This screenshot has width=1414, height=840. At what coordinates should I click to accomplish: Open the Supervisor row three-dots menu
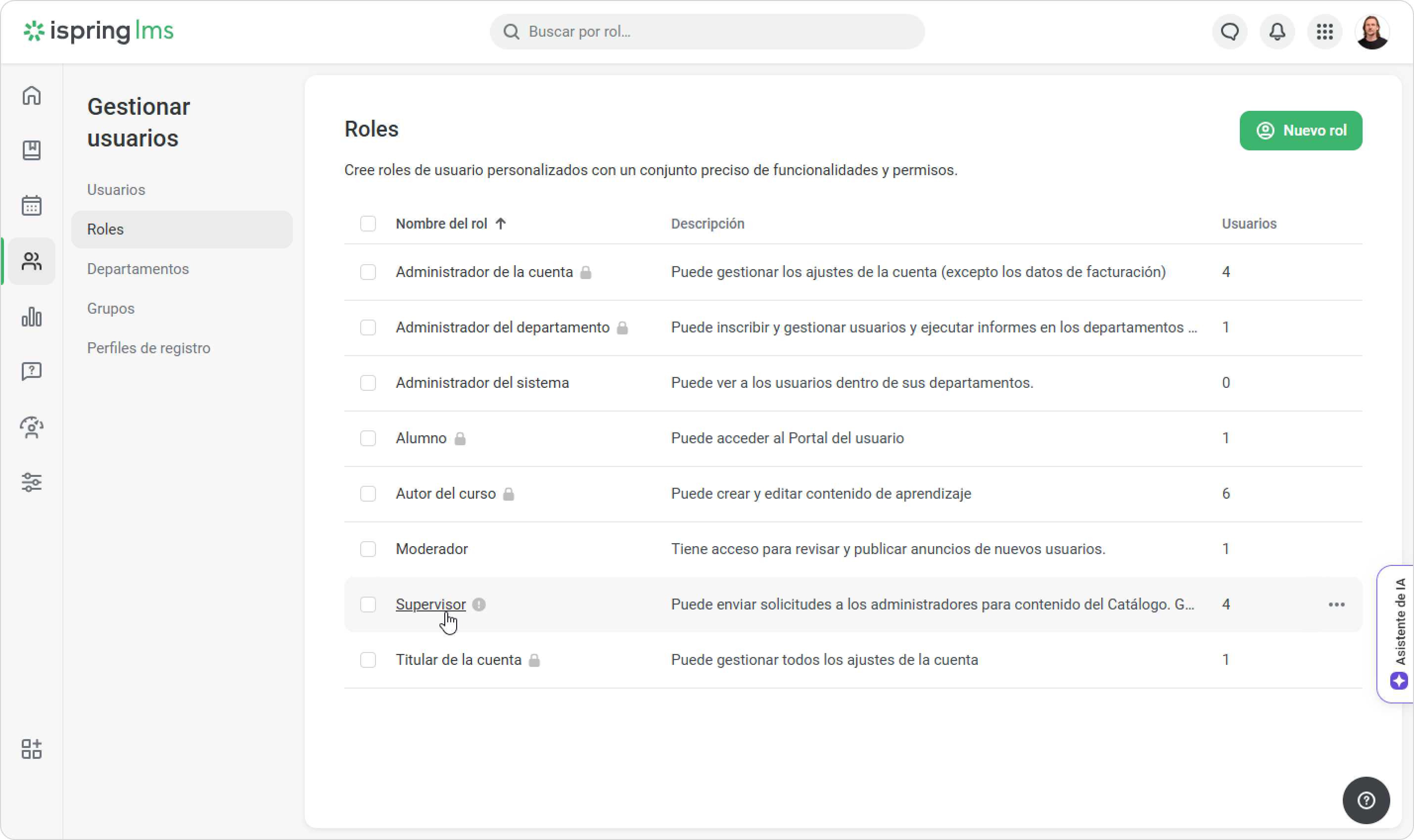tap(1336, 605)
